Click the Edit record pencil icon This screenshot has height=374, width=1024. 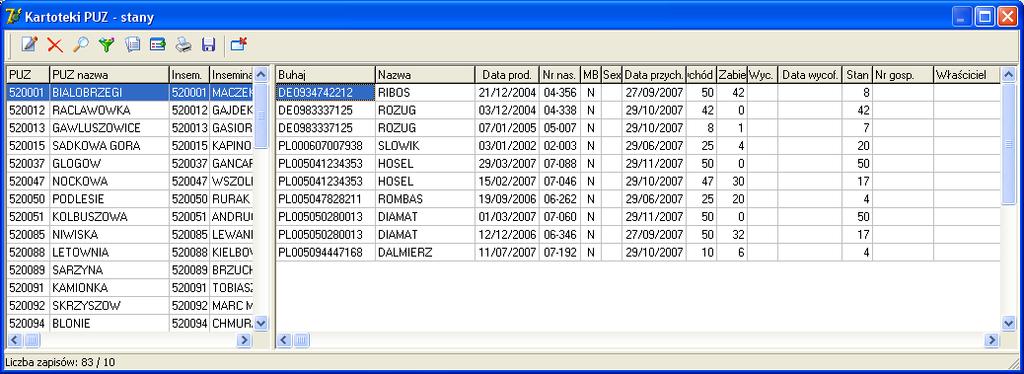point(29,44)
